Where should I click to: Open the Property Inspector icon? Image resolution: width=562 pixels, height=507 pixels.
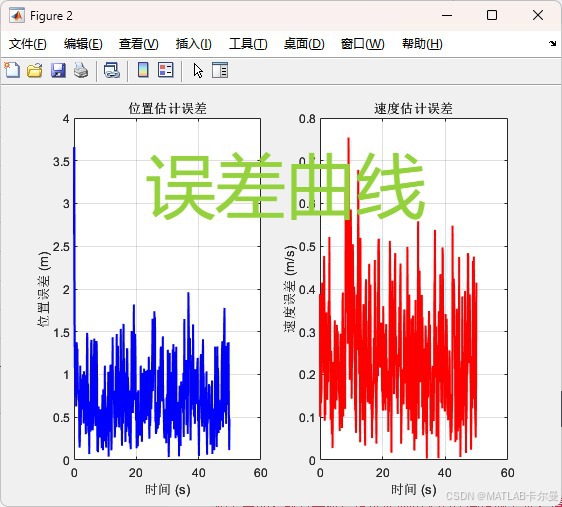tap(220, 70)
